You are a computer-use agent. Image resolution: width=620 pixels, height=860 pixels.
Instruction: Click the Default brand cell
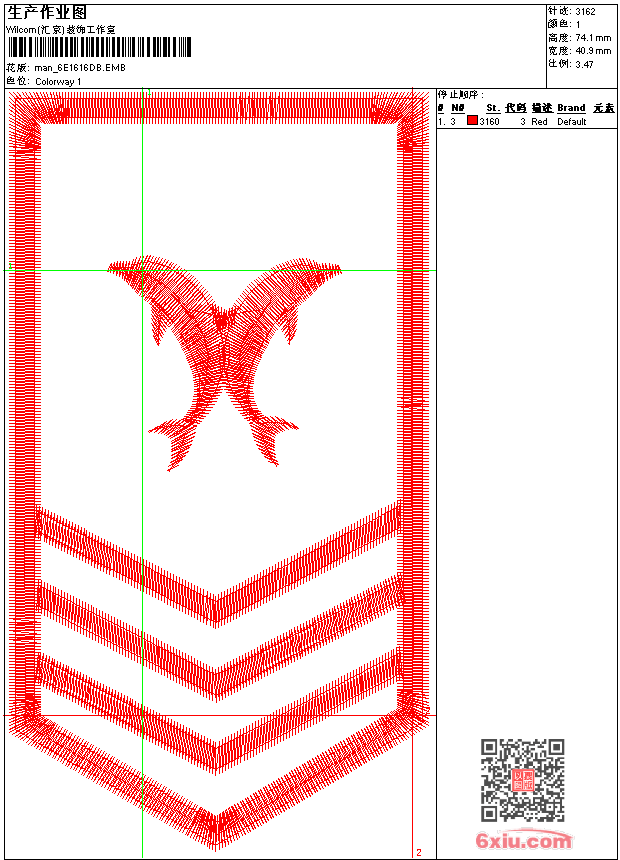coord(571,121)
